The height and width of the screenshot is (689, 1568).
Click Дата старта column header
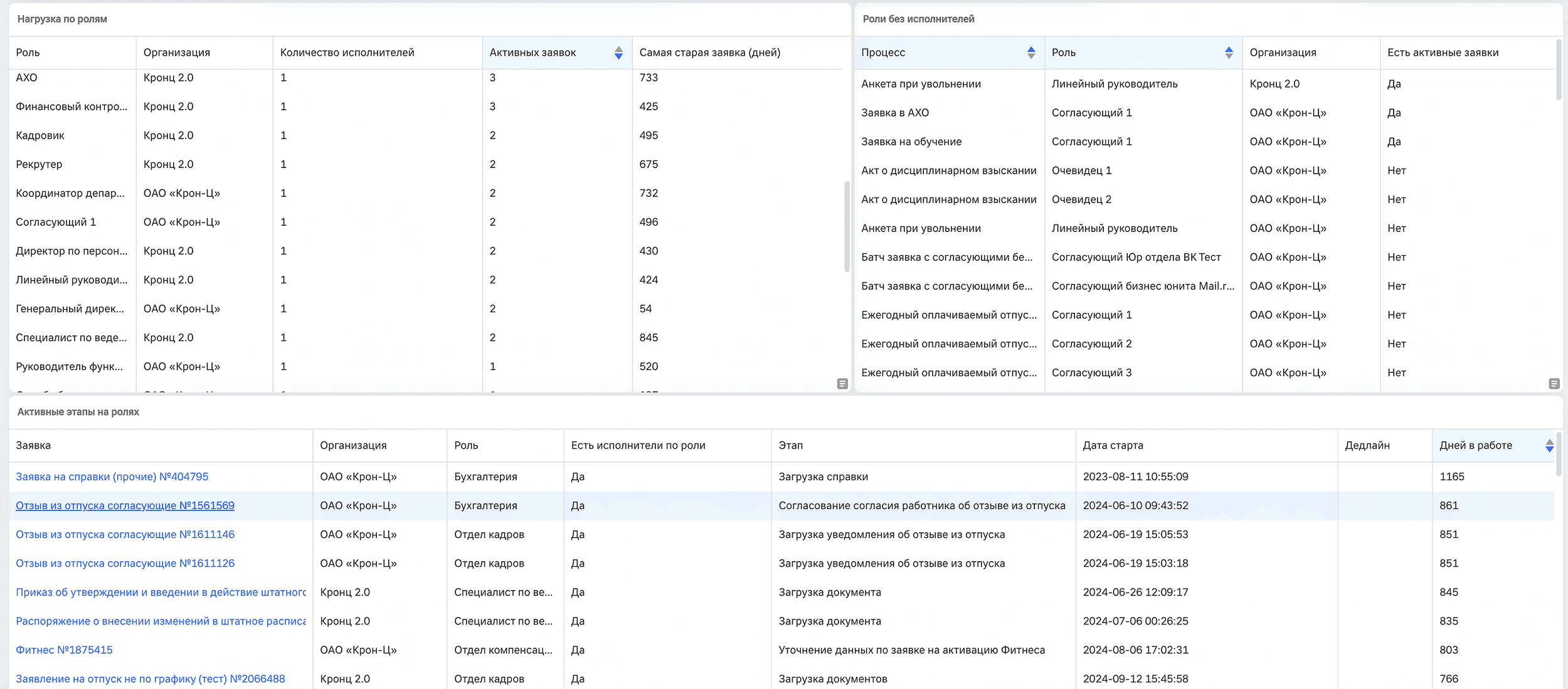click(x=1207, y=446)
